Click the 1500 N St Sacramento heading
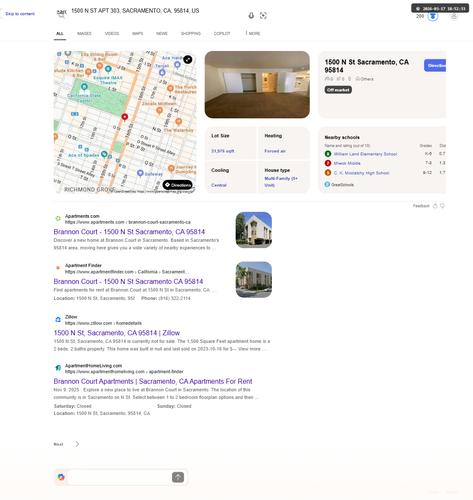 coord(366,66)
